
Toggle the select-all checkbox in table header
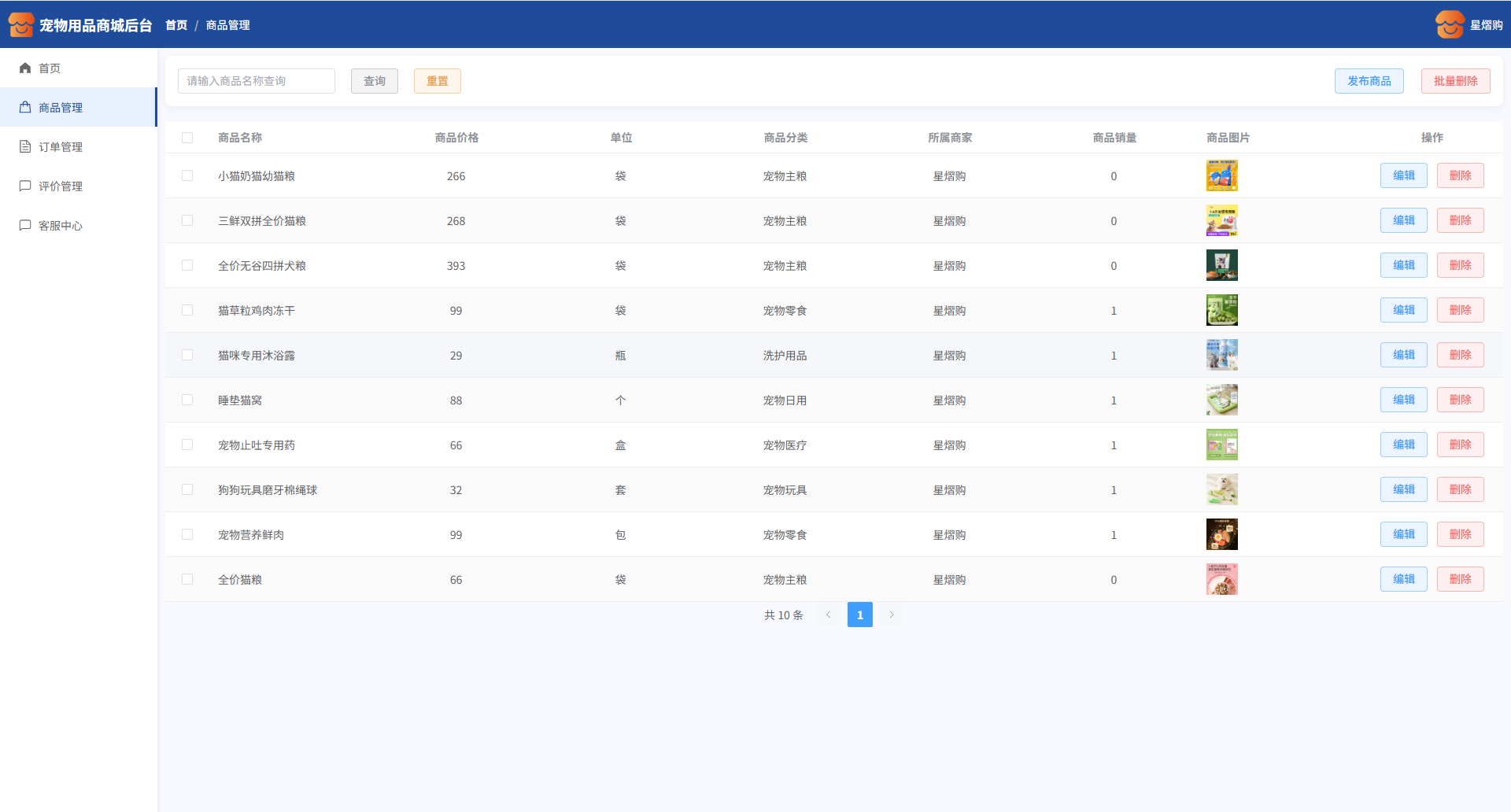coord(187,138)
